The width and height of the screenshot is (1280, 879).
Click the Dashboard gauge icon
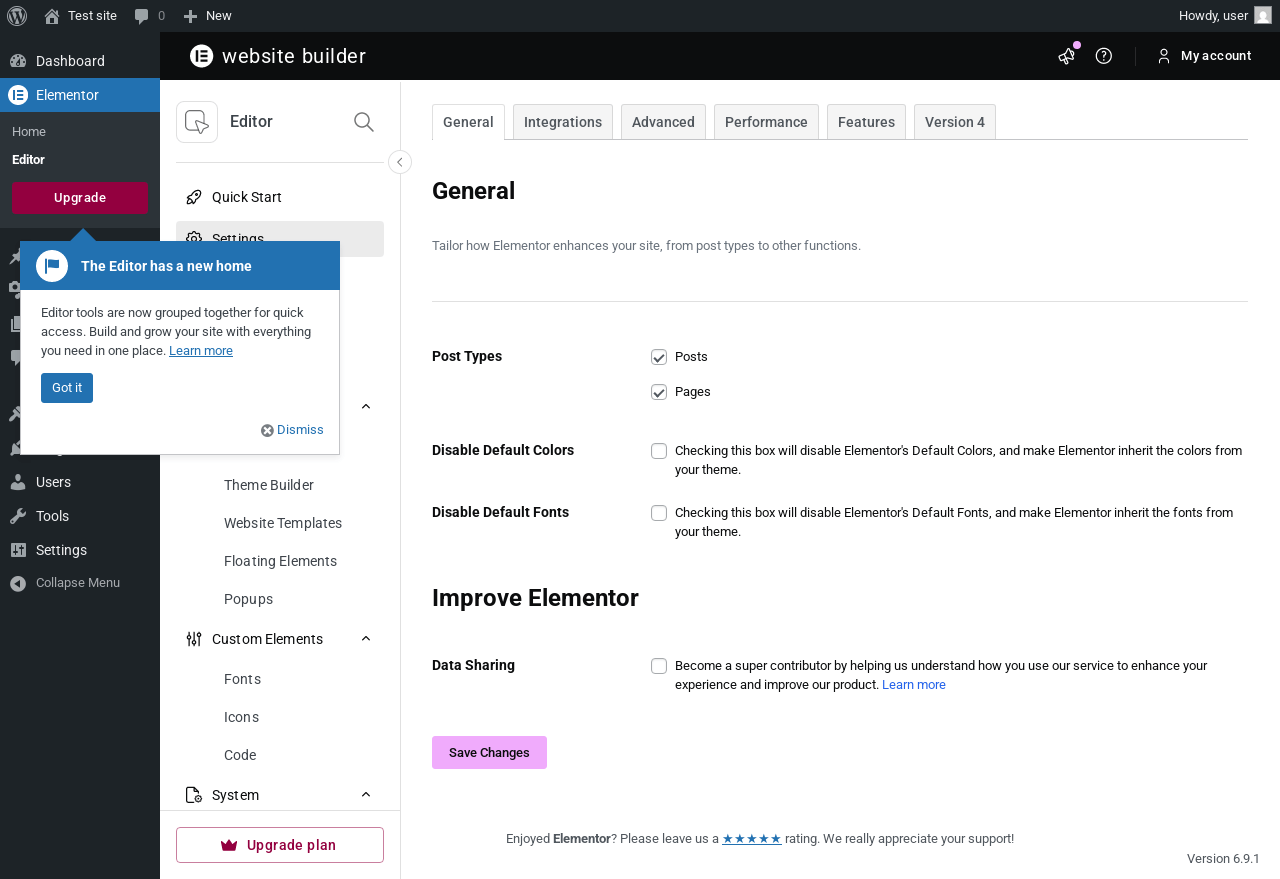[x=18, y=61]
